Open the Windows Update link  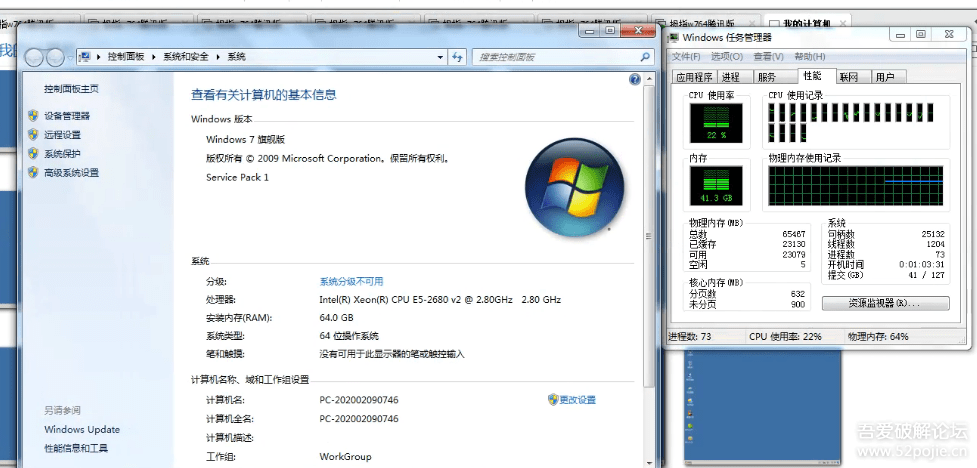tap(82, 429)
